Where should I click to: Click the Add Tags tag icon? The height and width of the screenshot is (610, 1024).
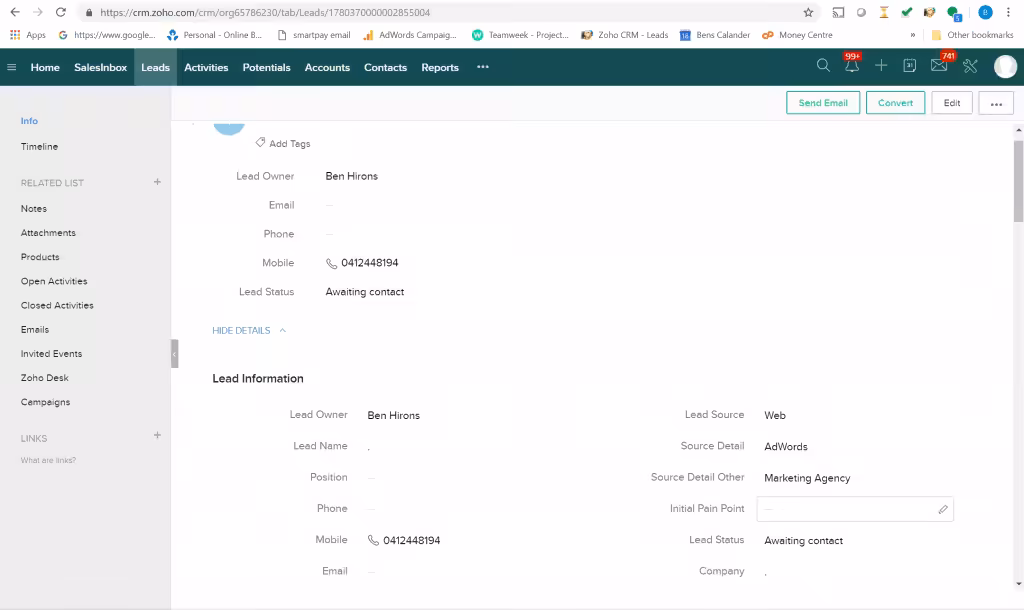[x=260, y=143]
